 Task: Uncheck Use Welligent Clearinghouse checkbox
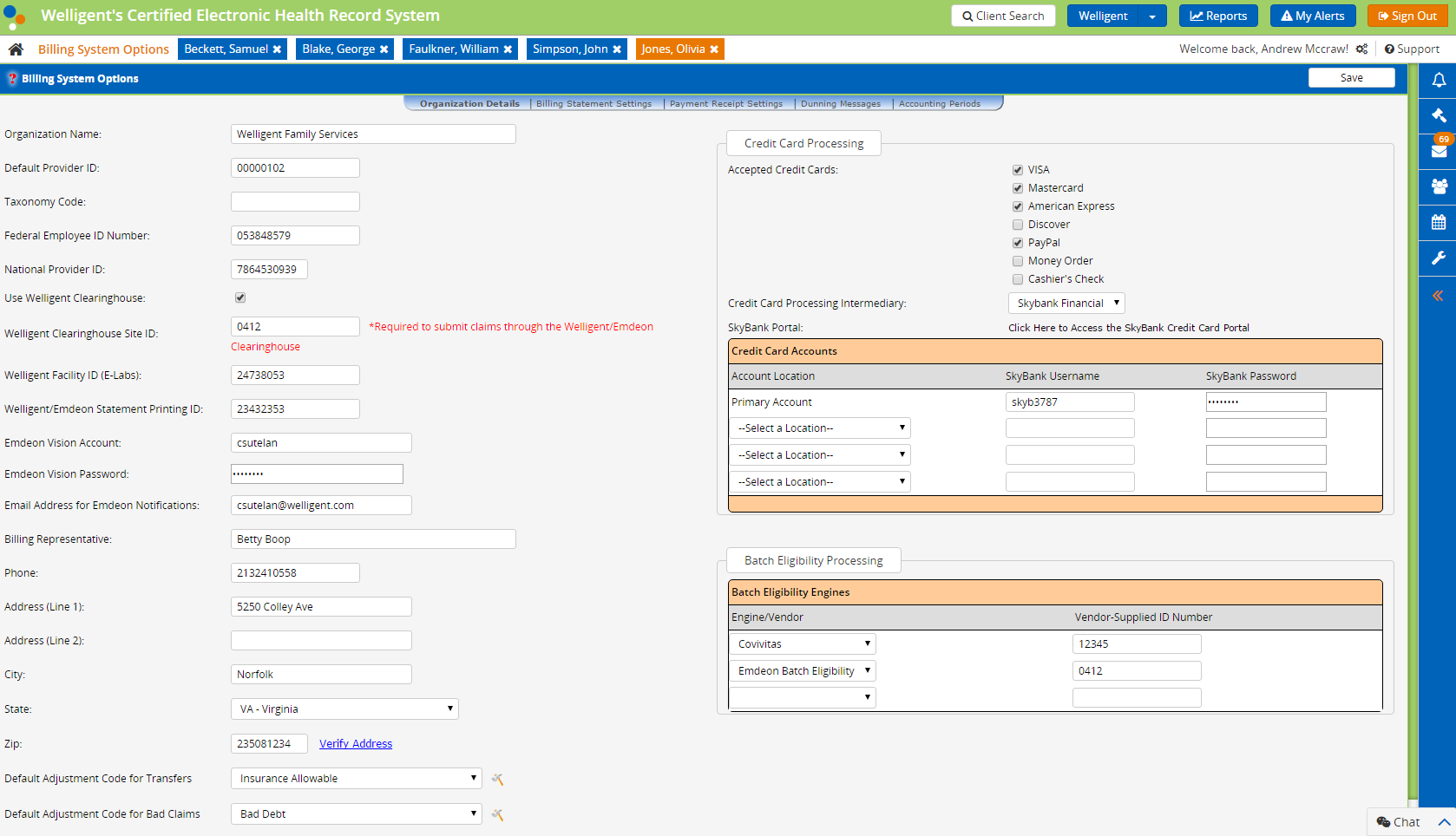pyautogui.click(x=240, y=297)
